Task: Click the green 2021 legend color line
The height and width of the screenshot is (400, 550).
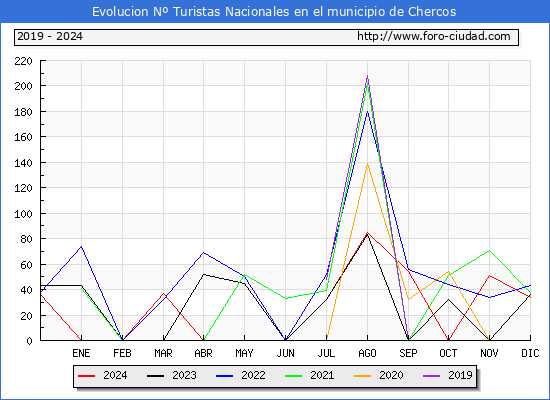Action: tap(294, 376)
